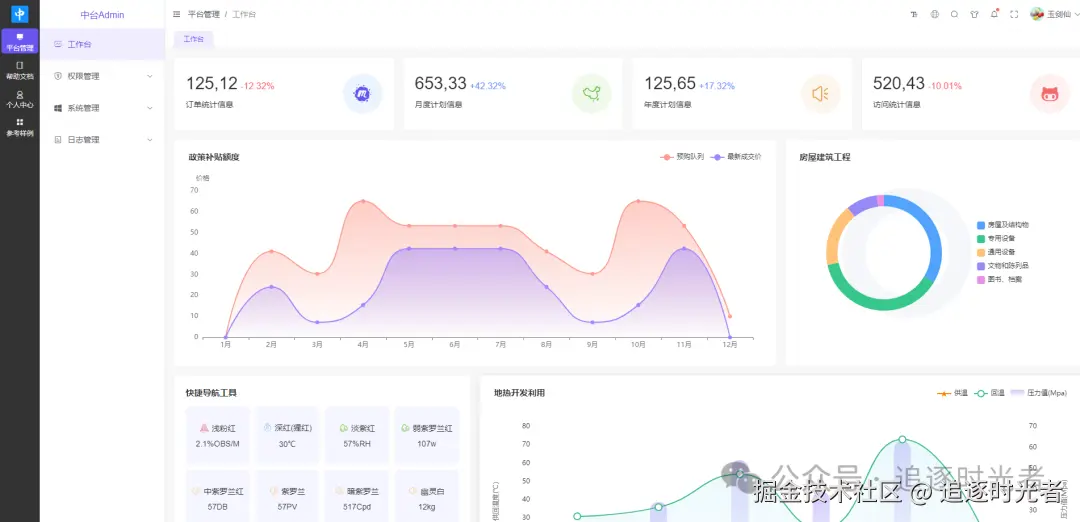Toggle the 回温 legend series
The height and width of the screenshot is (522, 1080).
click(990, 393)
